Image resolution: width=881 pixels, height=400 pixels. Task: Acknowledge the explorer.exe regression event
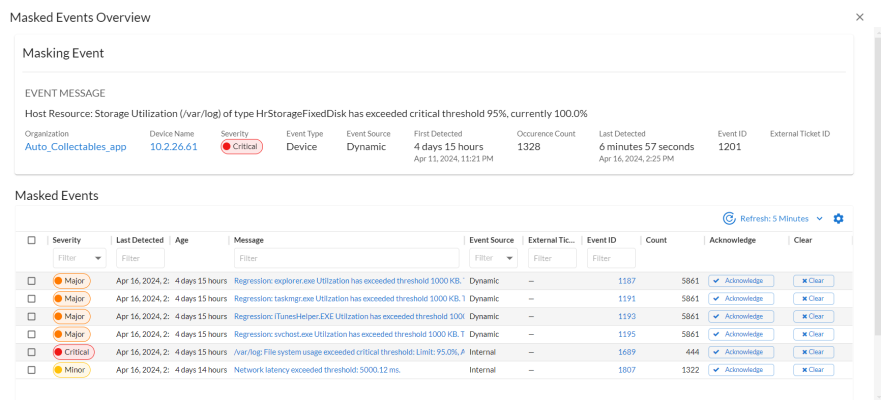[x=740, y=281]
